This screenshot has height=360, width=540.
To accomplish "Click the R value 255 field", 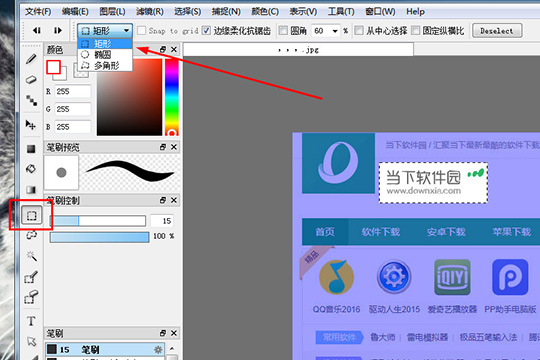I will click(73, 91).
